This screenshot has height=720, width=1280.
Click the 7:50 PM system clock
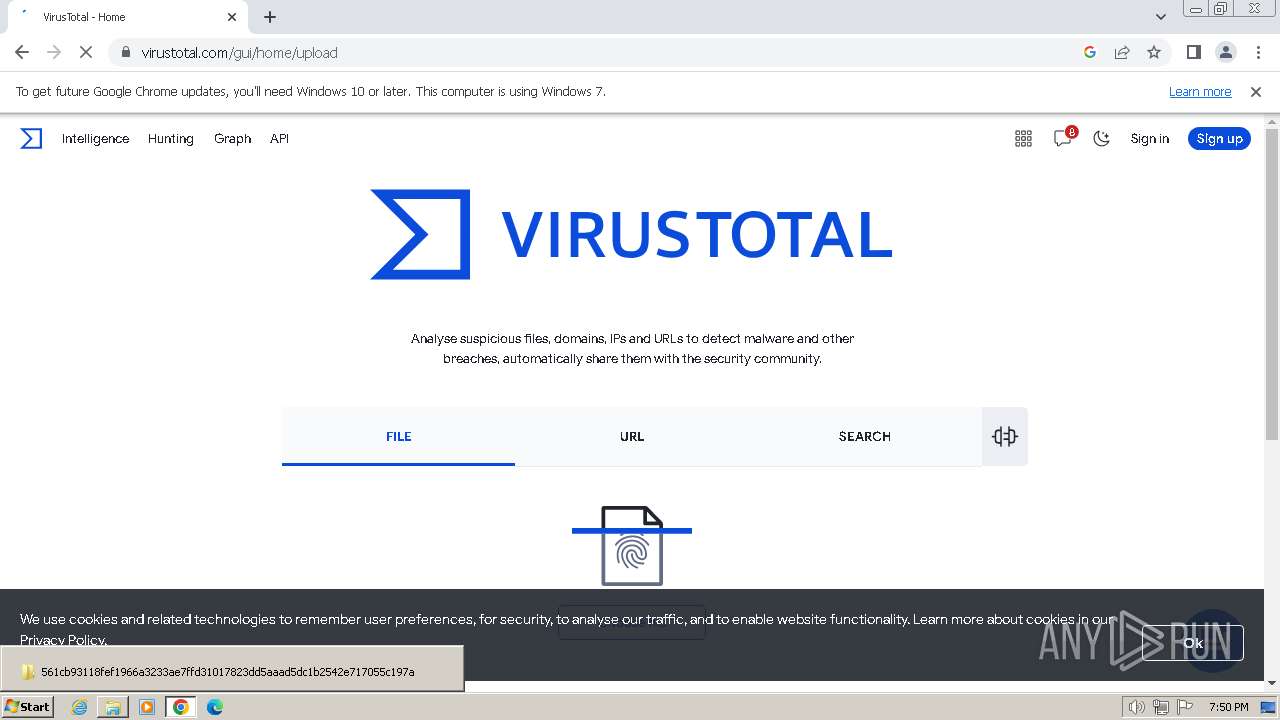pos(1229,707)
